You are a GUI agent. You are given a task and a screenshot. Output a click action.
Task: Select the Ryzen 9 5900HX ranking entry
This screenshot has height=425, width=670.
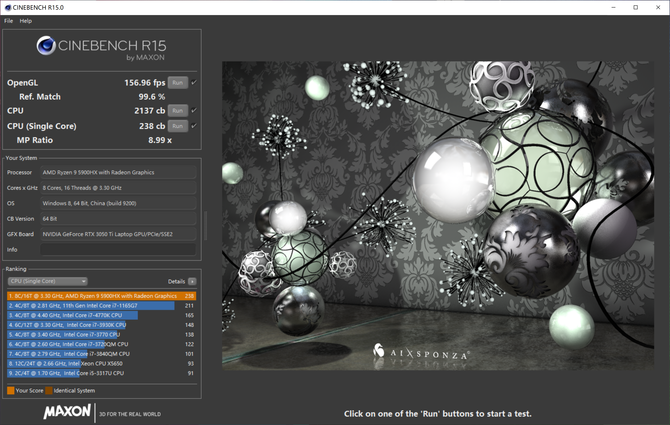(x=102, y=296)
